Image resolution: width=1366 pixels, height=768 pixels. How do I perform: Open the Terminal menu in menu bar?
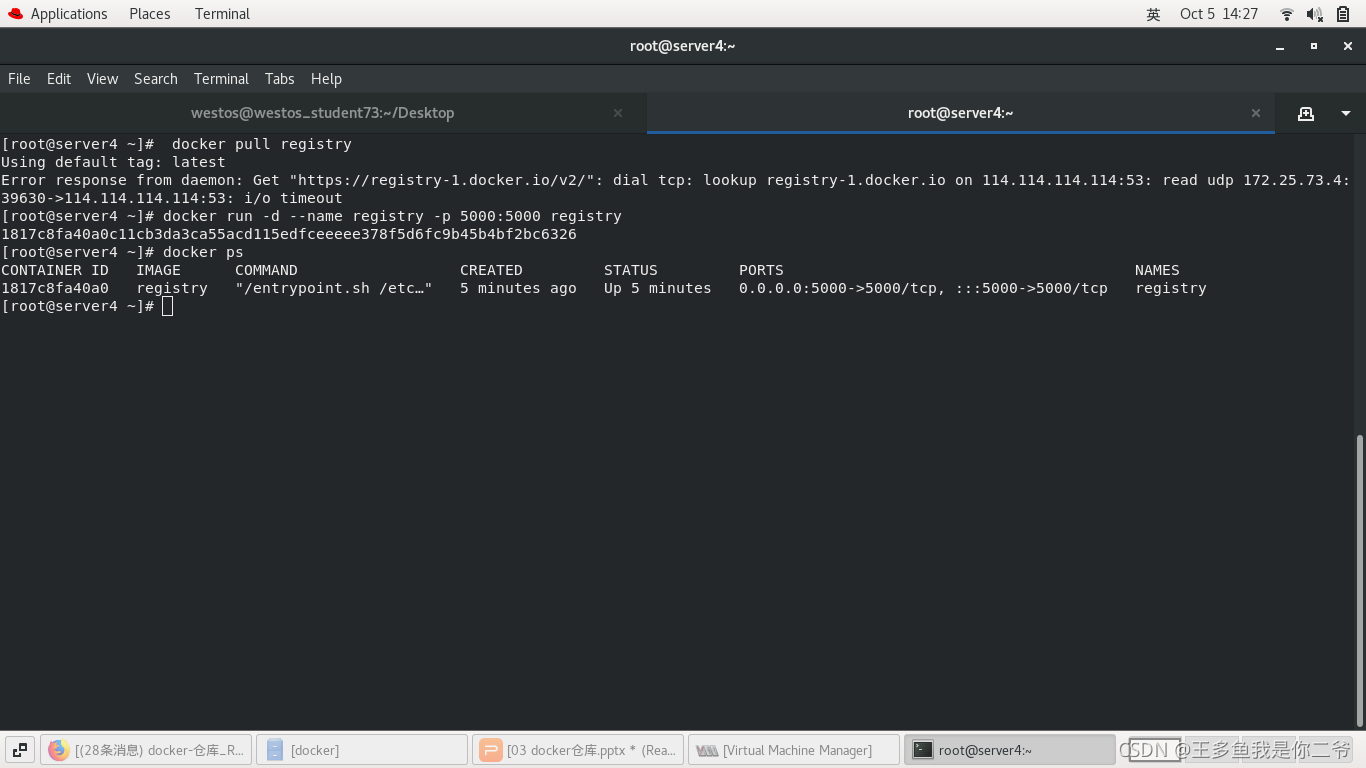[x=221, y=79]
